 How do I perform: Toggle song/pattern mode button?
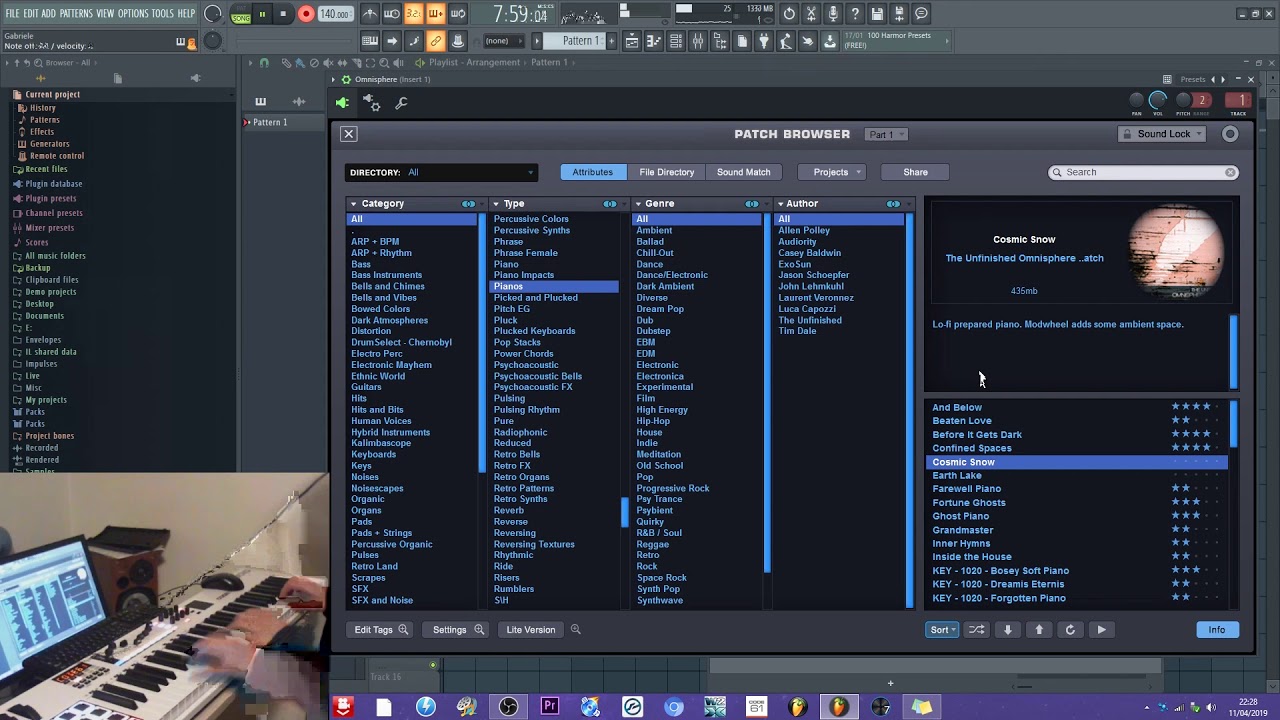coord(240,14)
